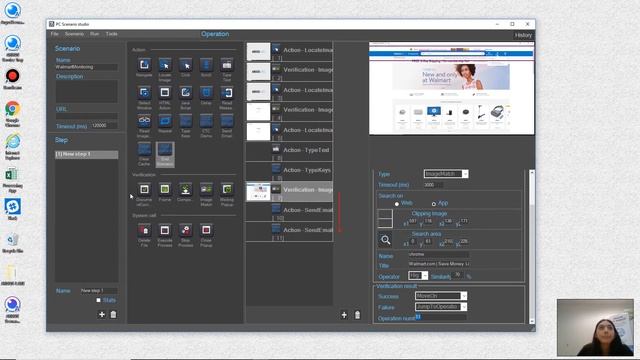Image resolution: width=640 pixels, height=360 pixels.
Task: Select the Java Script action icon
Action: [186, 93]
